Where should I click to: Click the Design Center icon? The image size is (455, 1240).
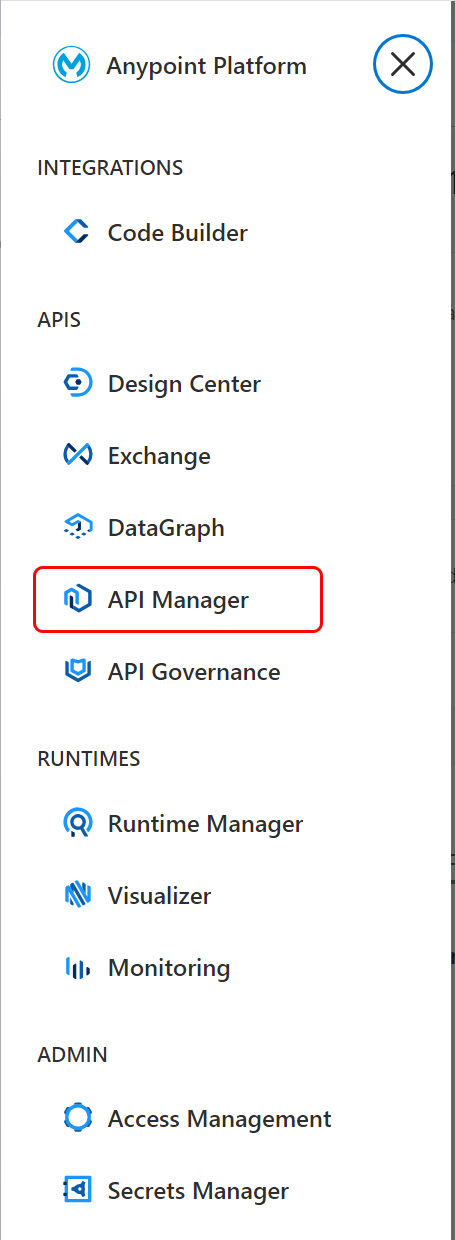[77, 384]
